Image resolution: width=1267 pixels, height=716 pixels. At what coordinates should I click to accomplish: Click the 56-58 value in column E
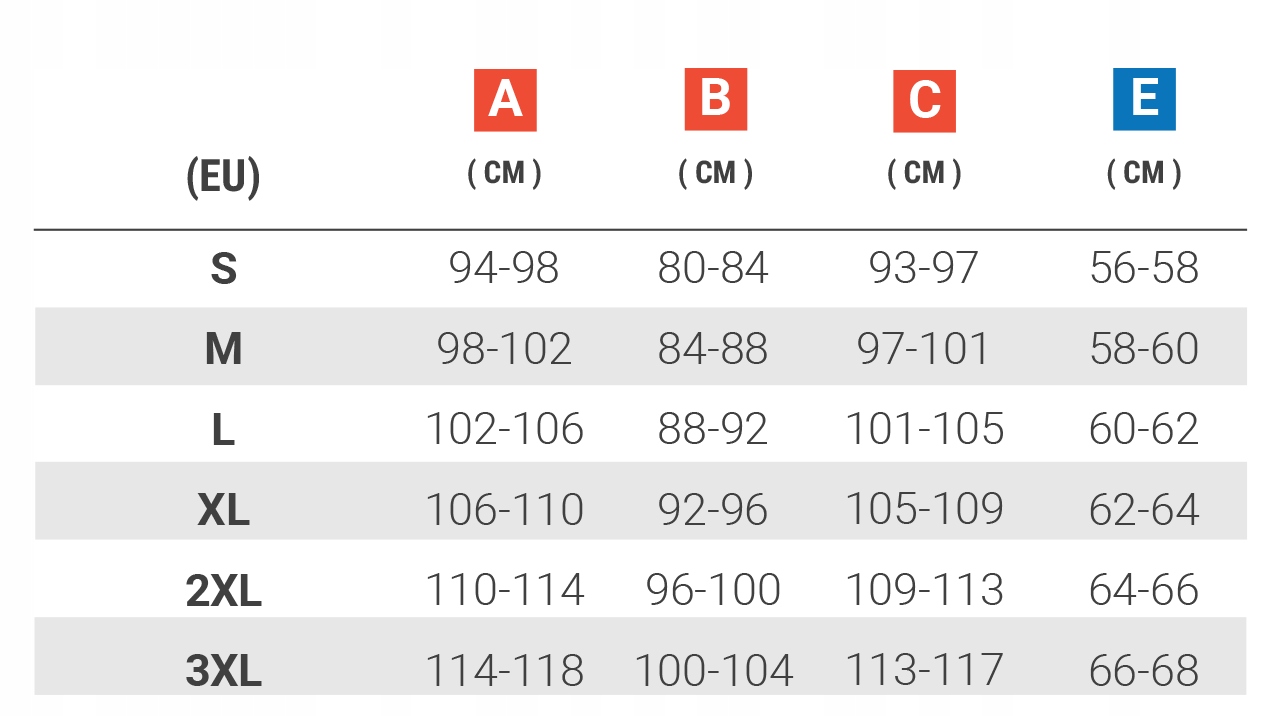[x=1144, y=268]
